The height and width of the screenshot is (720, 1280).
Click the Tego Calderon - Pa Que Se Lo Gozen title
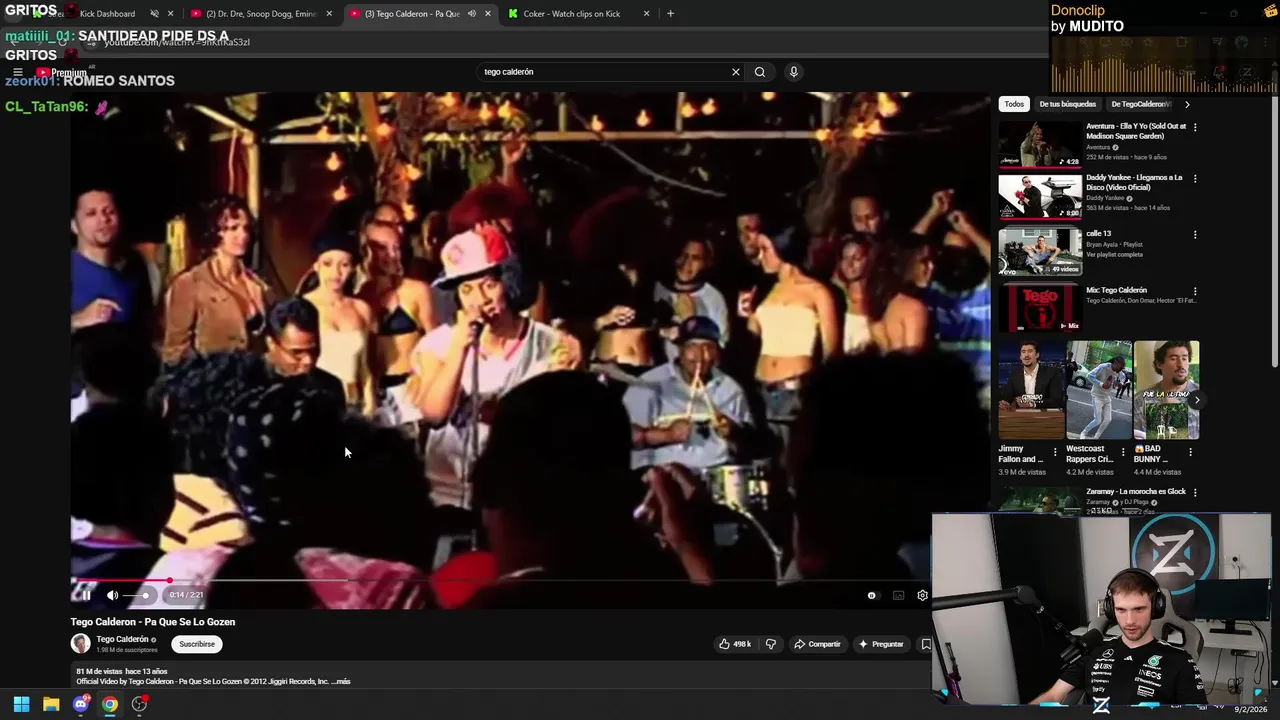point(153,622)
